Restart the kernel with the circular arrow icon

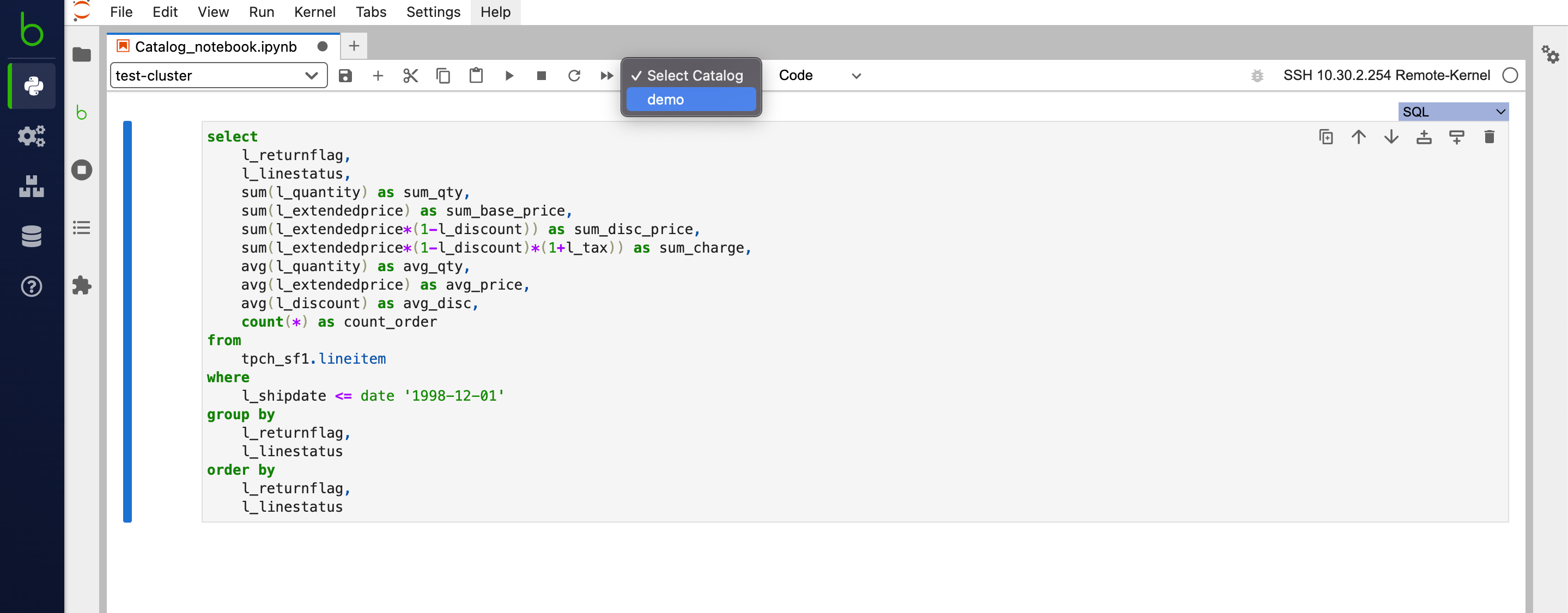[x=573, y=76]
